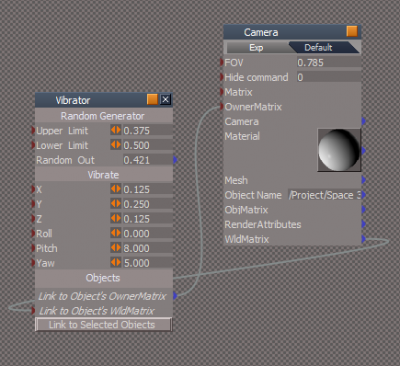This screenshot has width=400, height=366.
Task: Switch to the Default tab in Camera
Action: (319, 47)
